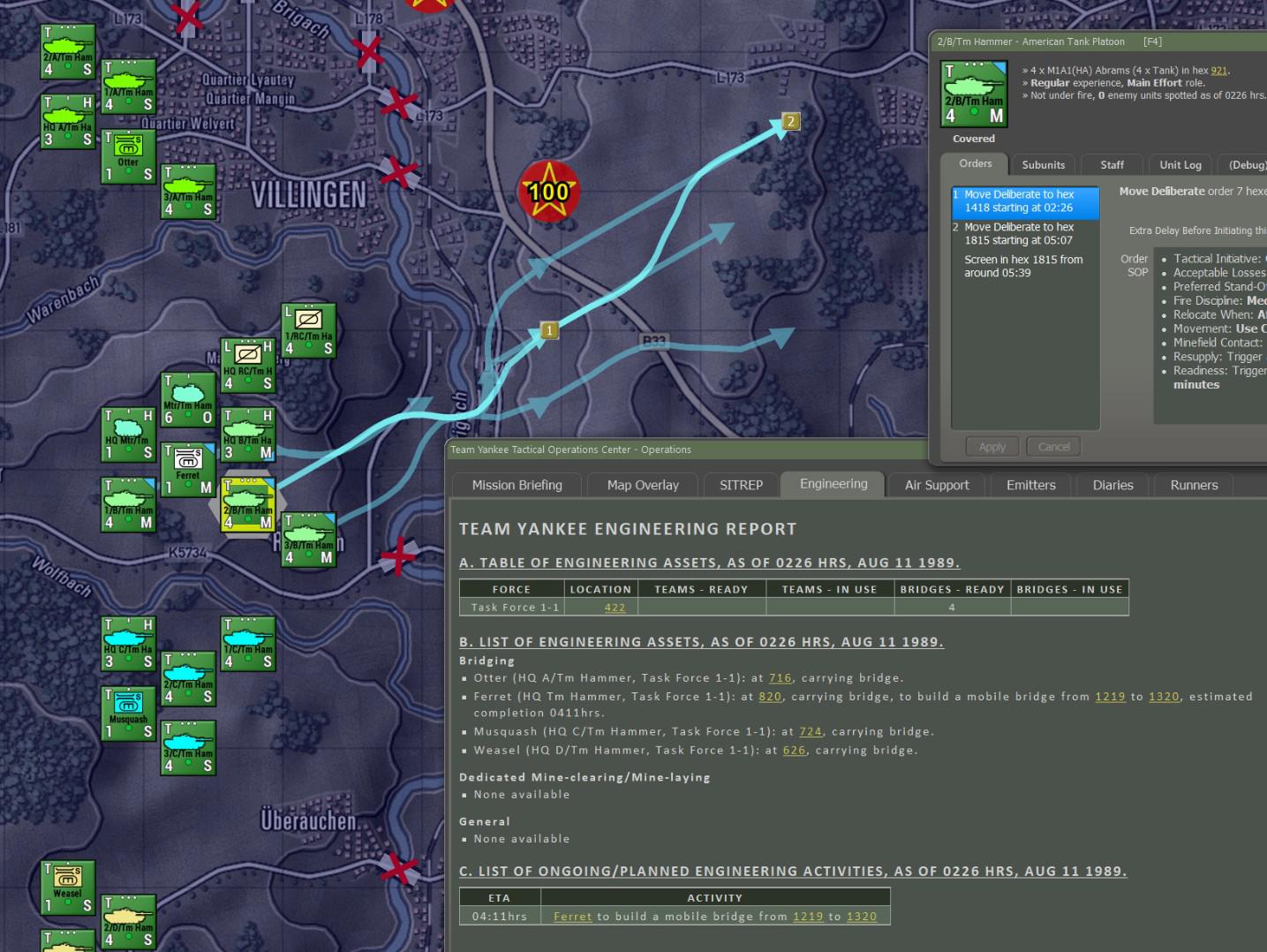Open the Weasel hex 626 link
Screen dimensions: 1267x952
tap(795, 750)
